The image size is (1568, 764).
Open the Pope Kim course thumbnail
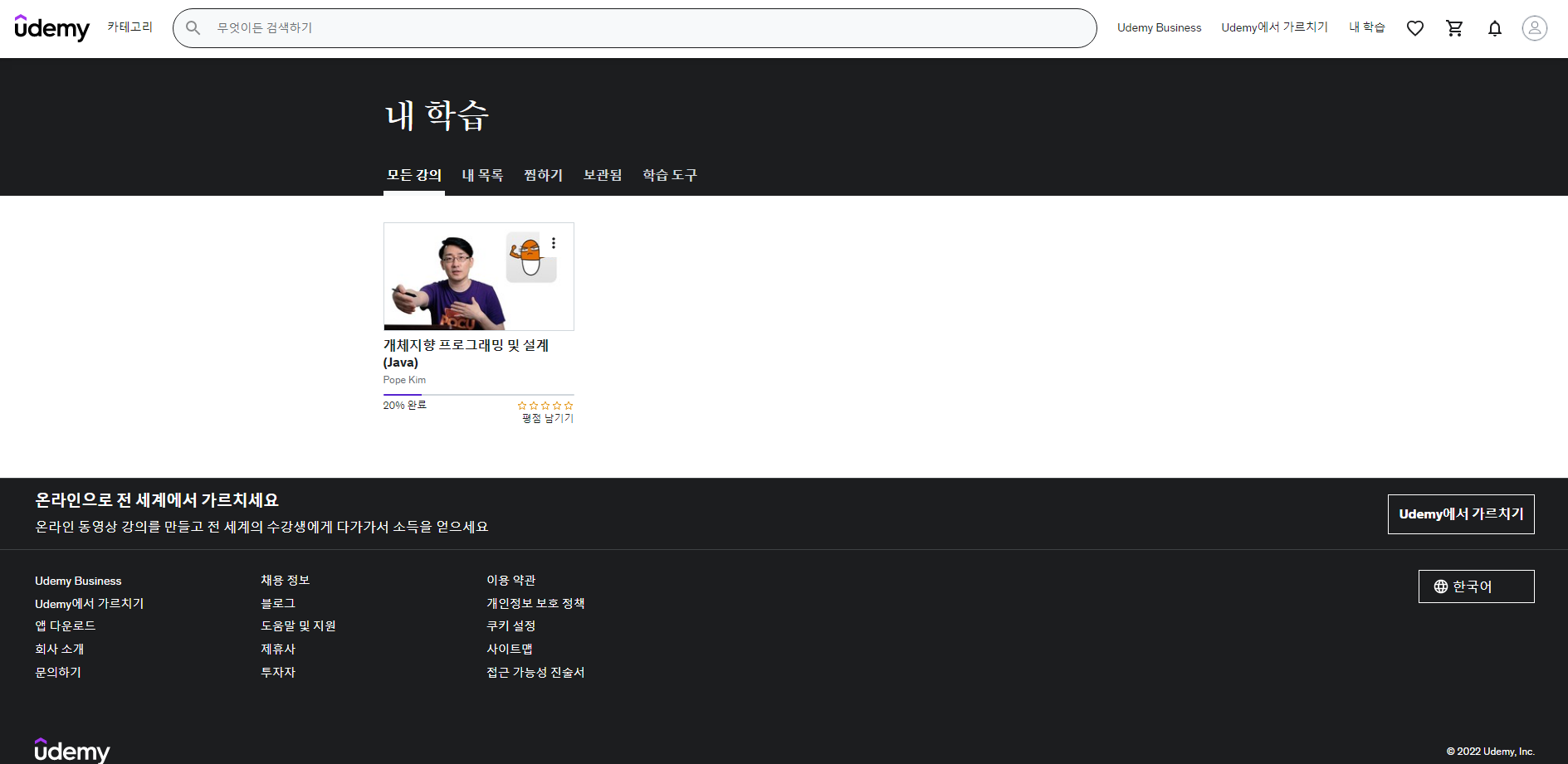pos(479,276)
